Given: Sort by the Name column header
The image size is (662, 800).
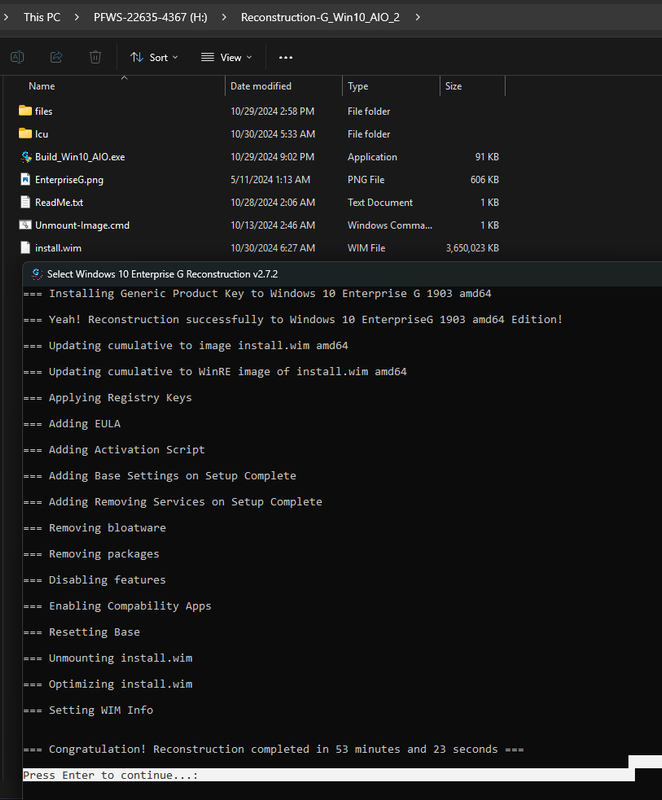Looking at the screenshot, I should pos(42,86).
